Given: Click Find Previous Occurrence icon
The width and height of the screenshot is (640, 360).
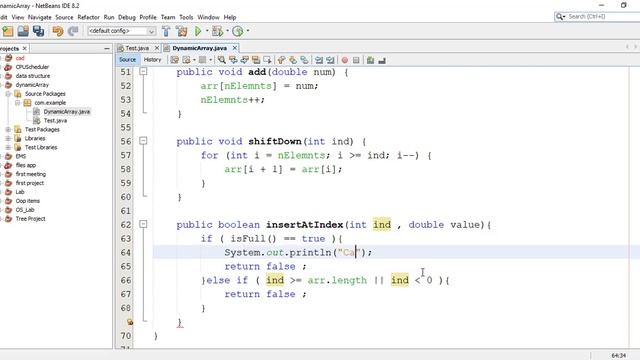Looking at the screenshot, I should coord(233,60).
